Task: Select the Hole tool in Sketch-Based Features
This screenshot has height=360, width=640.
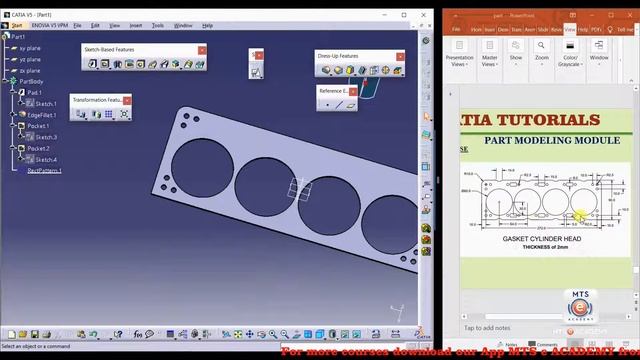Action: 141,64
